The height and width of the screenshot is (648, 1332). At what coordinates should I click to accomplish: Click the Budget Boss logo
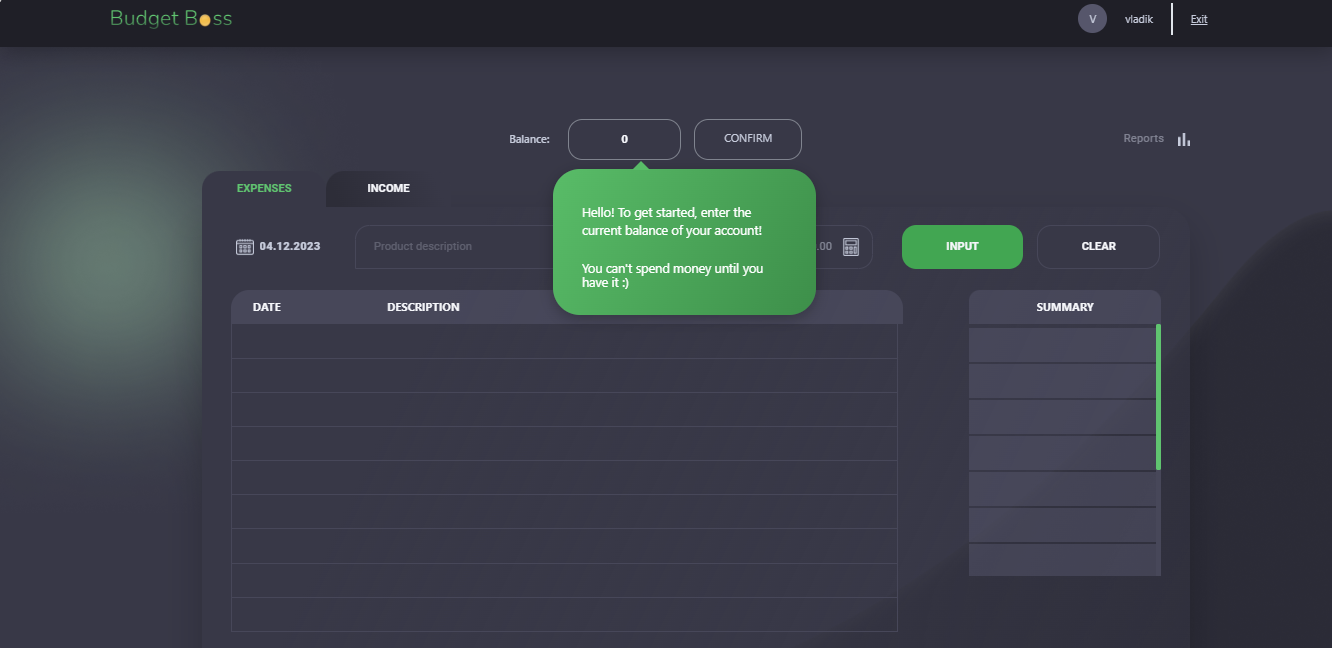pyautogui.click(x=171, y=19)
